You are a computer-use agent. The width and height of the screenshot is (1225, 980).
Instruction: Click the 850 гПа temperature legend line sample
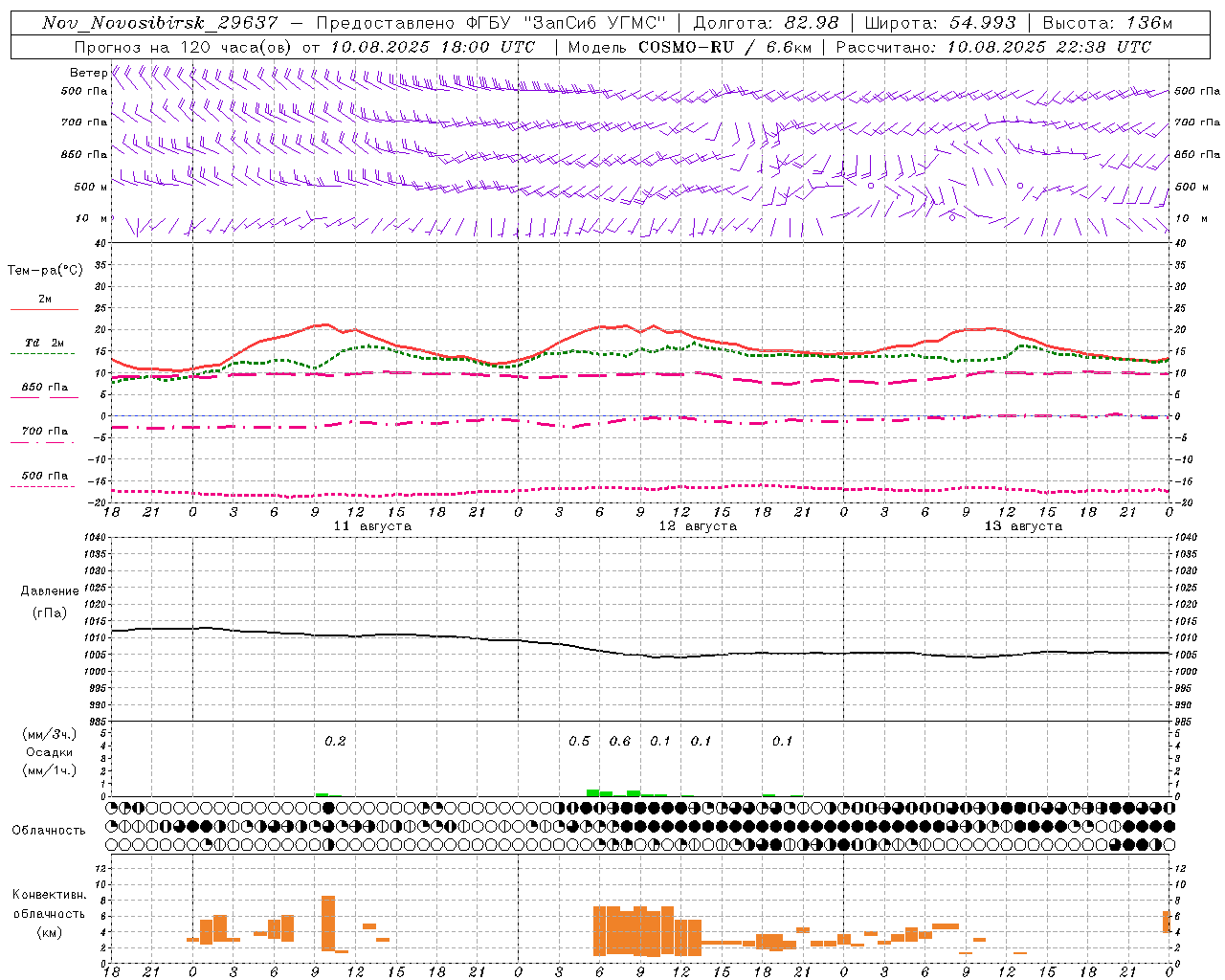point(44,398)
